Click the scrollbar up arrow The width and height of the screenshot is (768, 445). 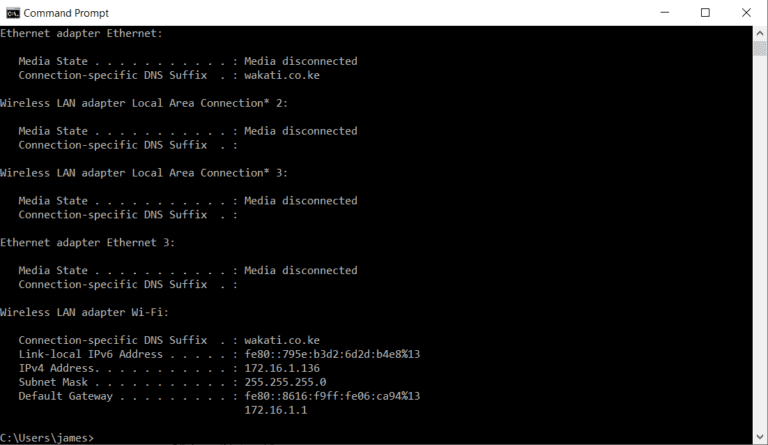tap(760, 33)
